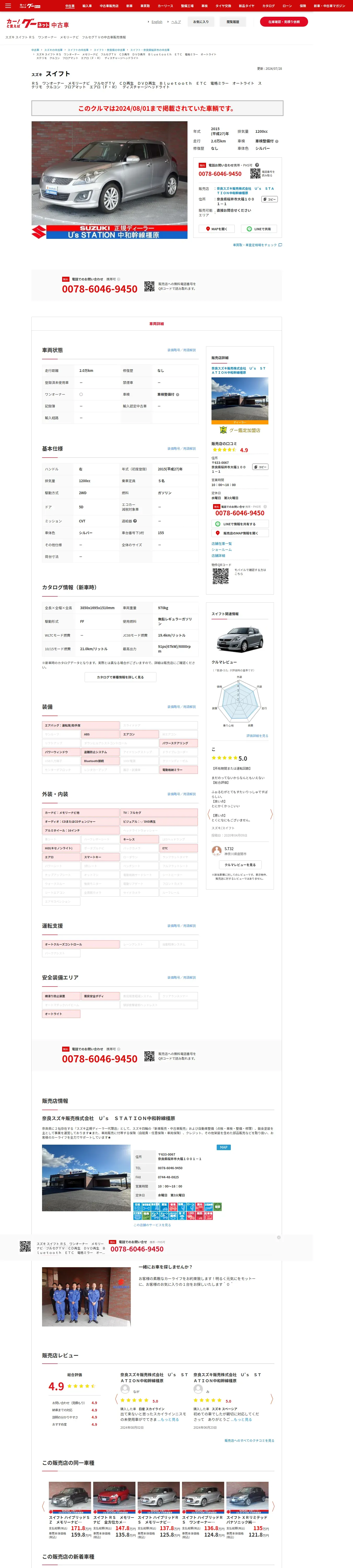Click the help icon next to 車検整備付 in summary
This screenshot has height=1568, width=353.
point(277,141)
